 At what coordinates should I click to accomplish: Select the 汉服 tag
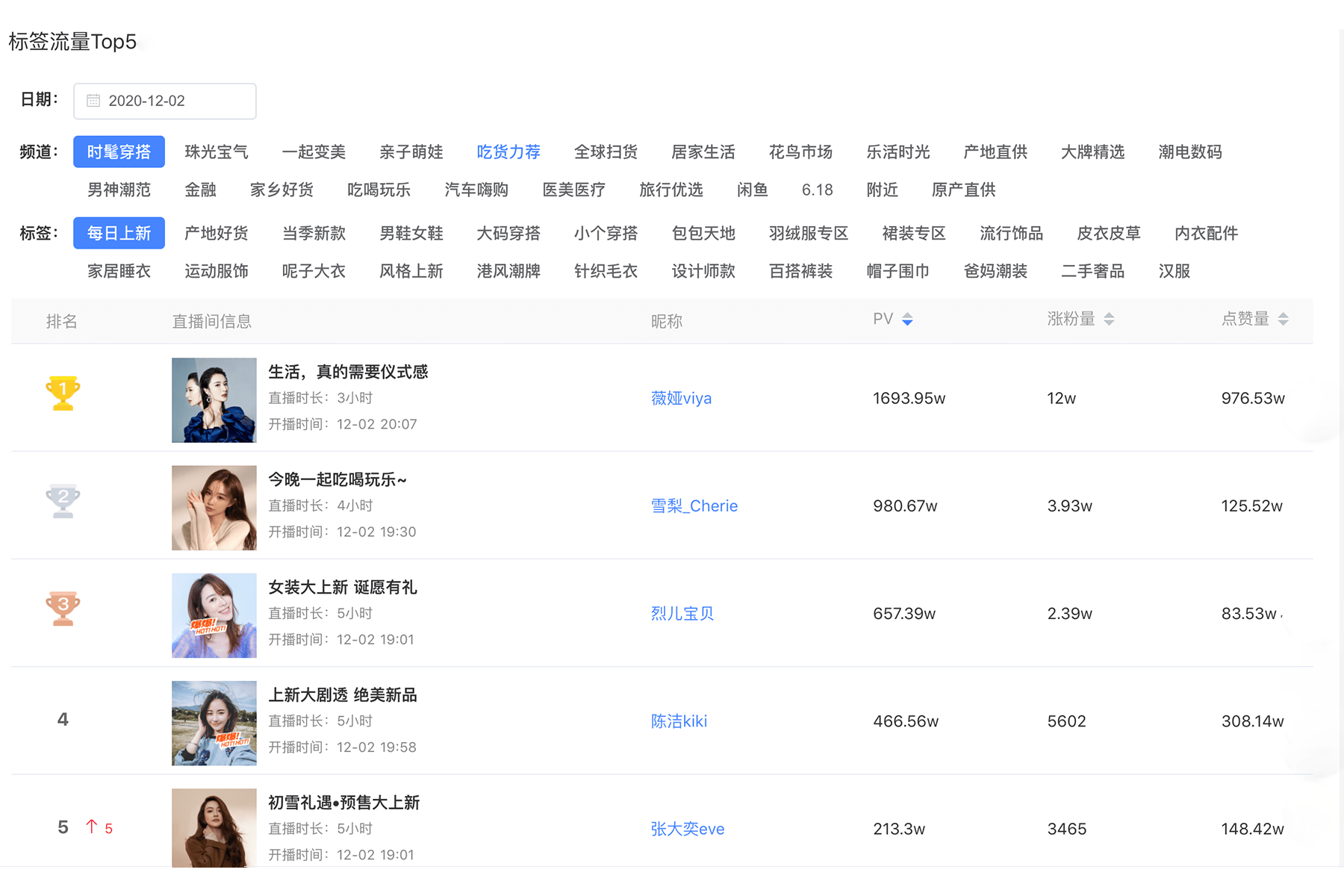[x=1174, y=272]
